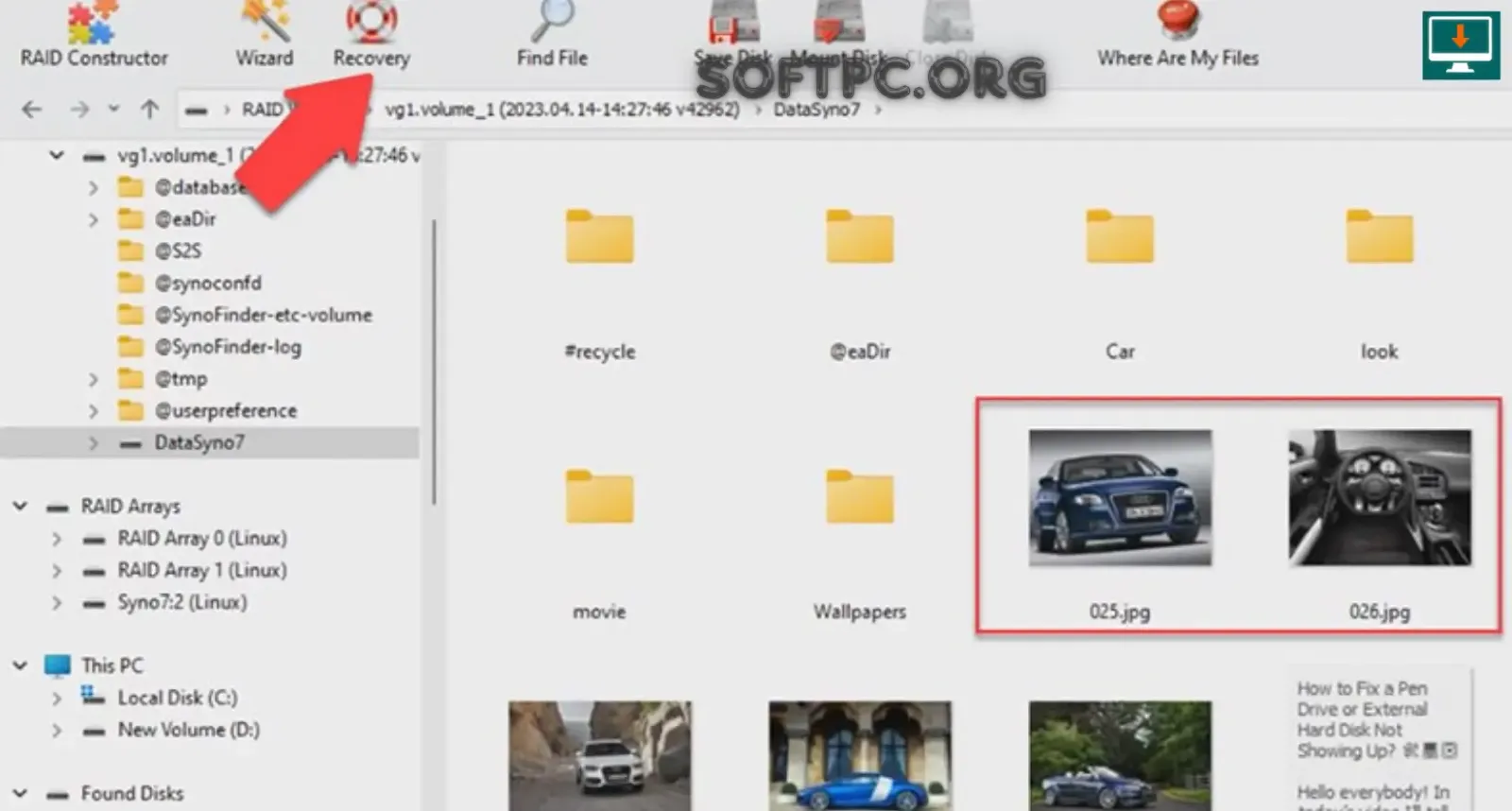1512x811 pixels.
Task: Open the #recycle folder
Action: [600, 285]
